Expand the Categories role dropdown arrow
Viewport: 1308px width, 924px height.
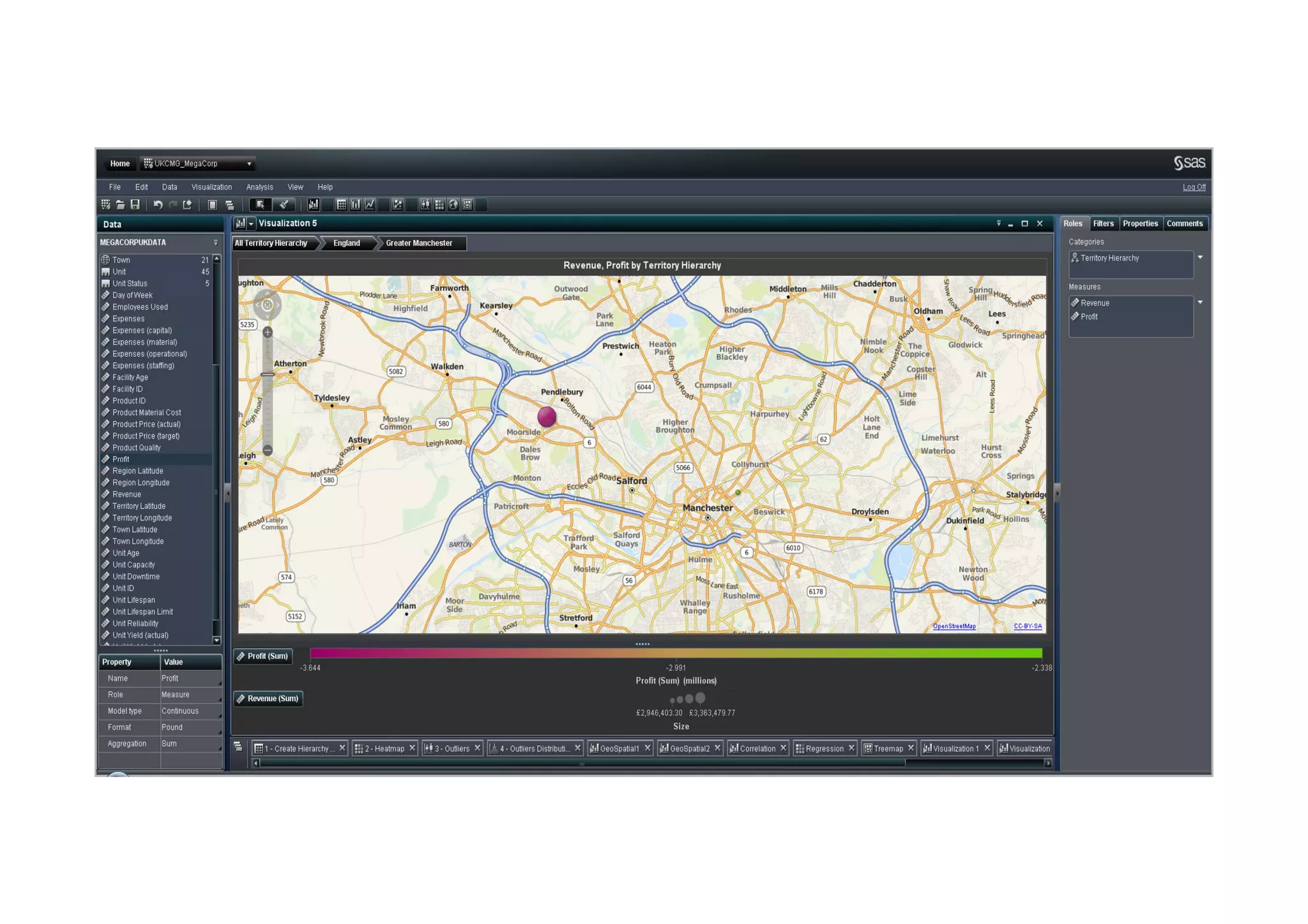pyautogui.click(x=1200, y=258)
